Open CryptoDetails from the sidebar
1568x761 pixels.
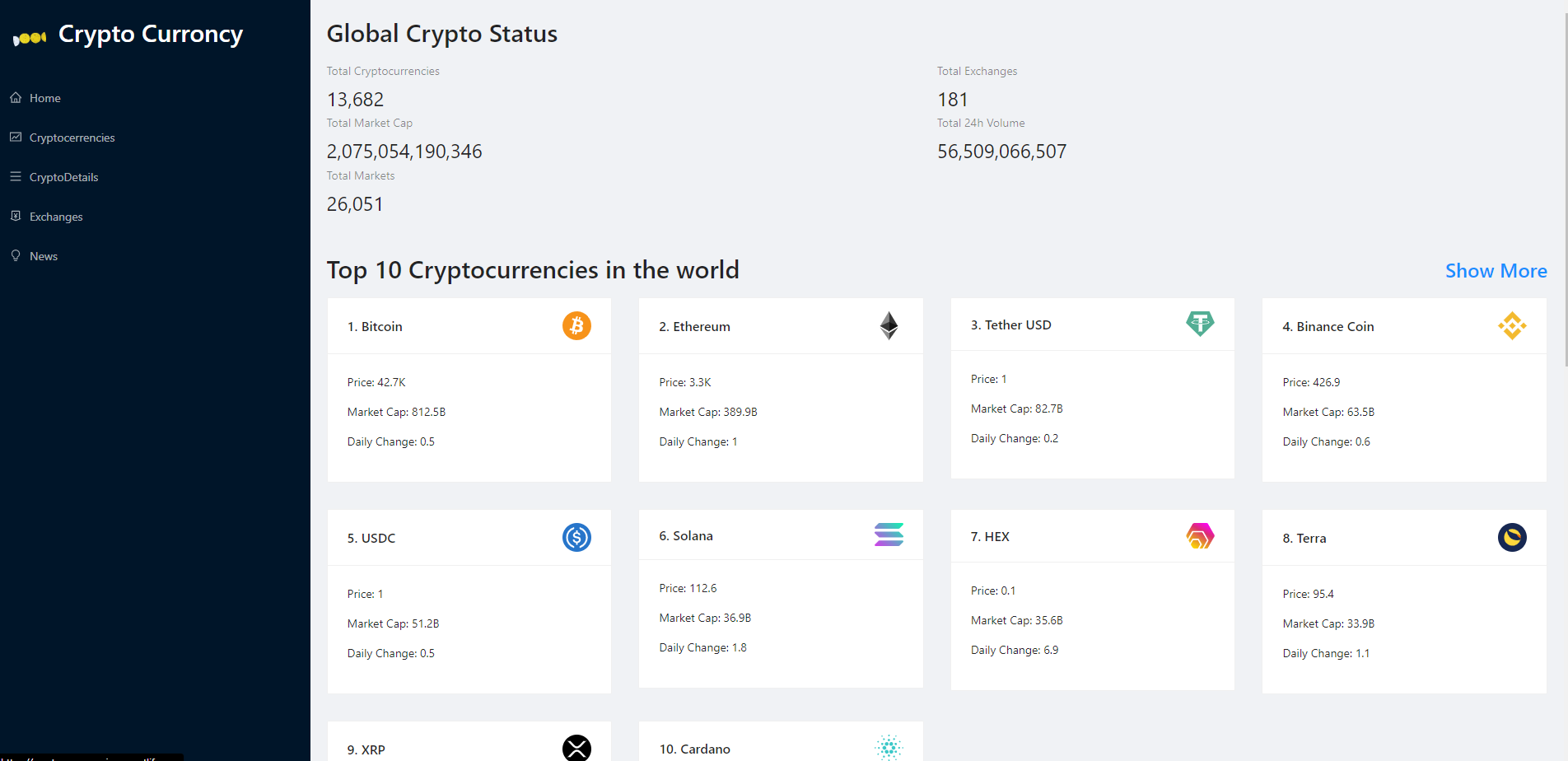click(x=63, y=177)
